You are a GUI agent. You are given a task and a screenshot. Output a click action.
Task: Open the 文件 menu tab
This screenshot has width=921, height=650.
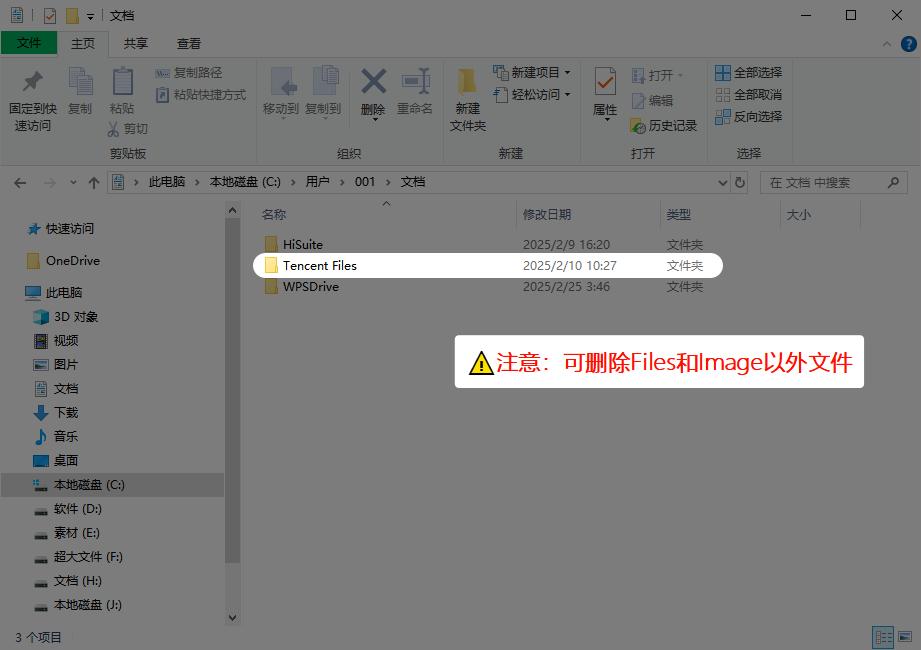(29, 44)
